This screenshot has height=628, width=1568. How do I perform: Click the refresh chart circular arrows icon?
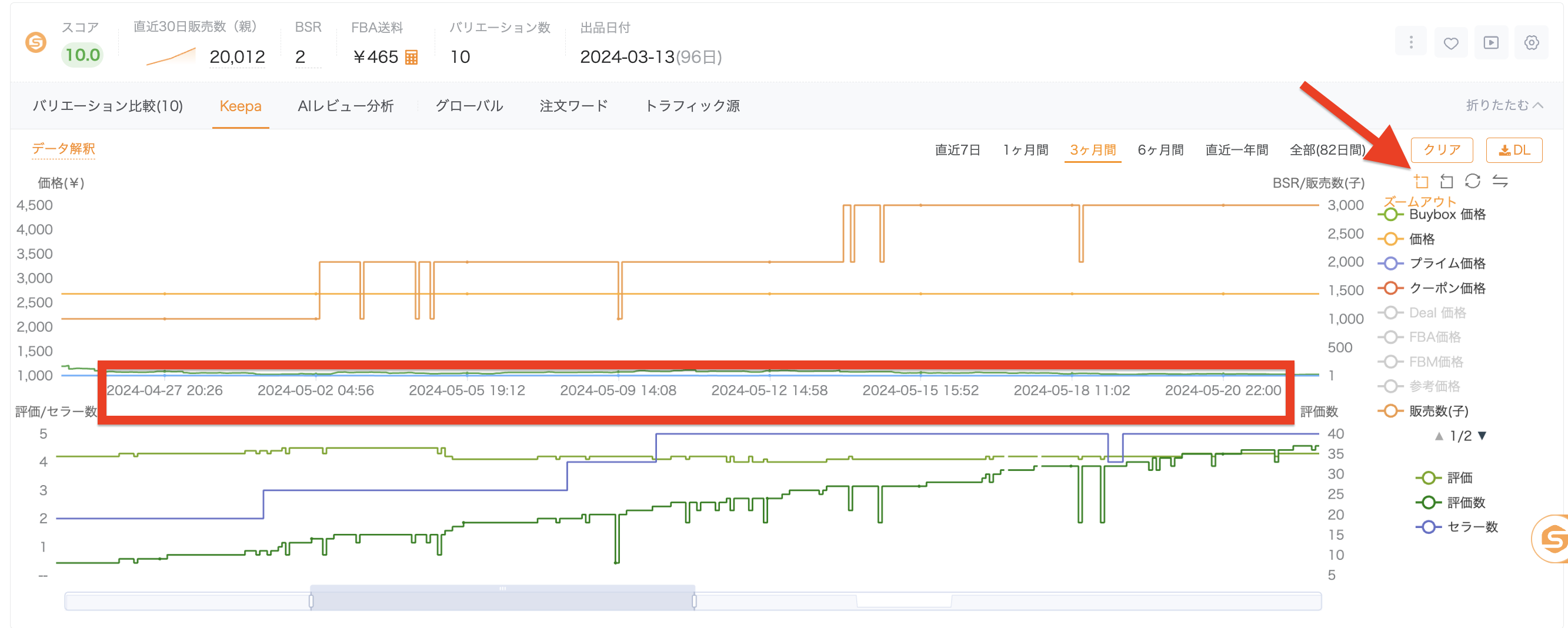(x=1473, y=181)
